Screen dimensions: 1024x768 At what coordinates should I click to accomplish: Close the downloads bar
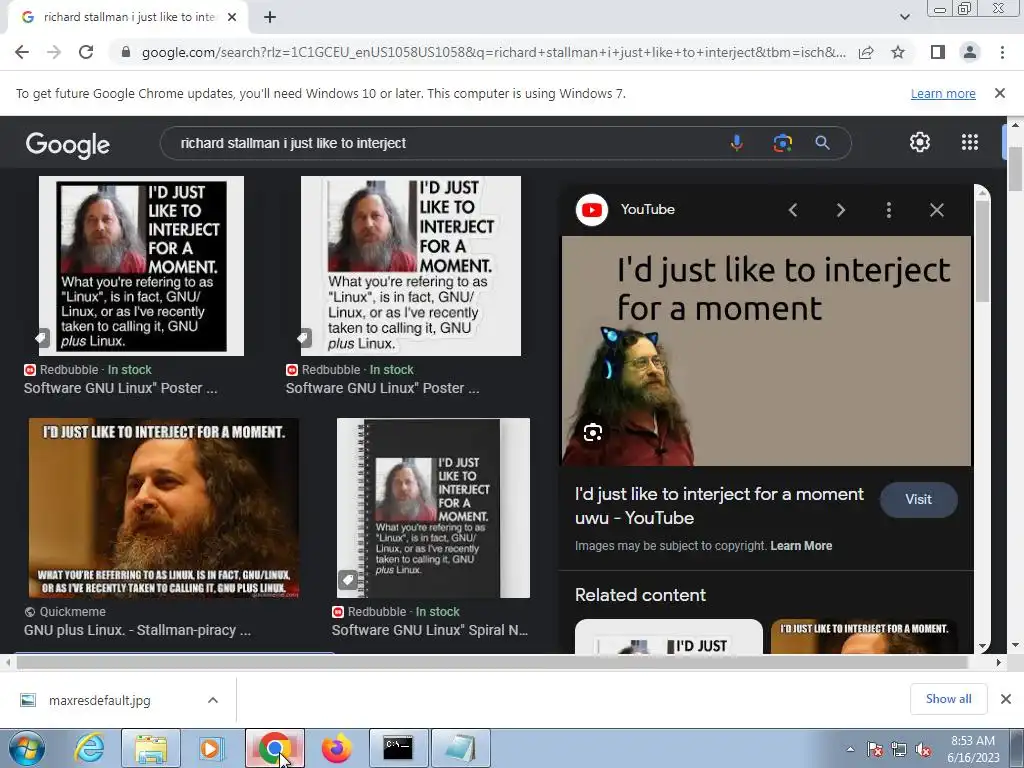point(1006,699)
